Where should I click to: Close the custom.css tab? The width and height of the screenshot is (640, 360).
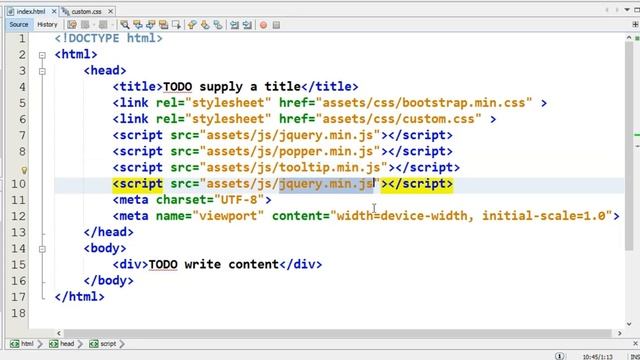pos(110,11)
